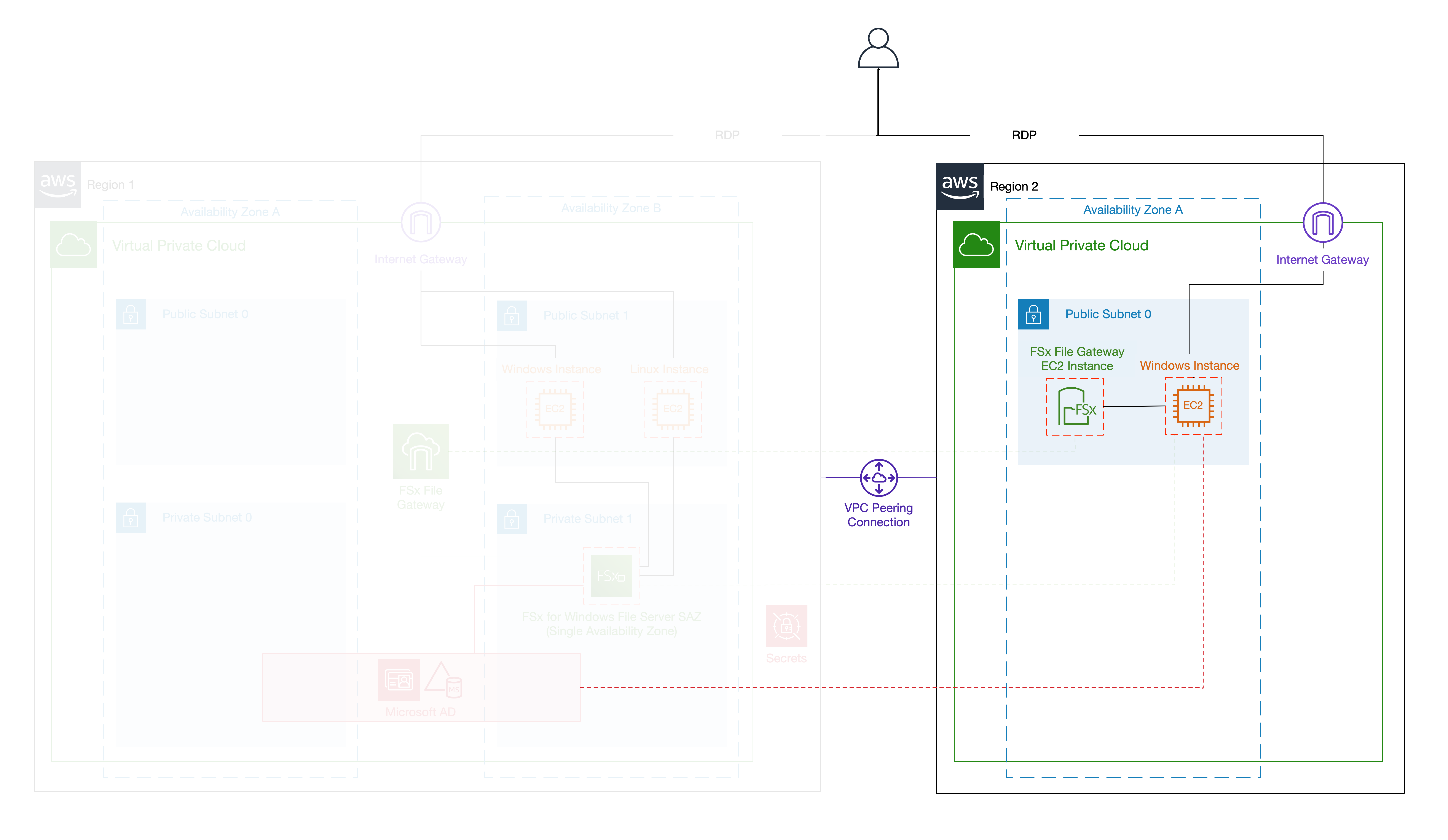Image resolution: width=1448 pixels, height=840 pixels.
Task: Click Region 2 Internet Gateway label
Action: click(1322, 260)
